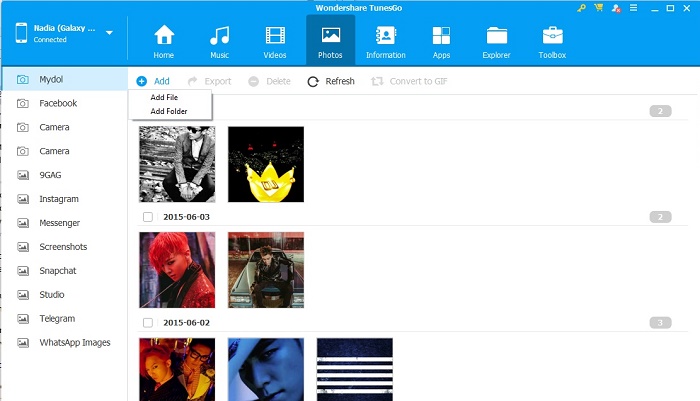Go to the Music section

[x=219, y=40]
